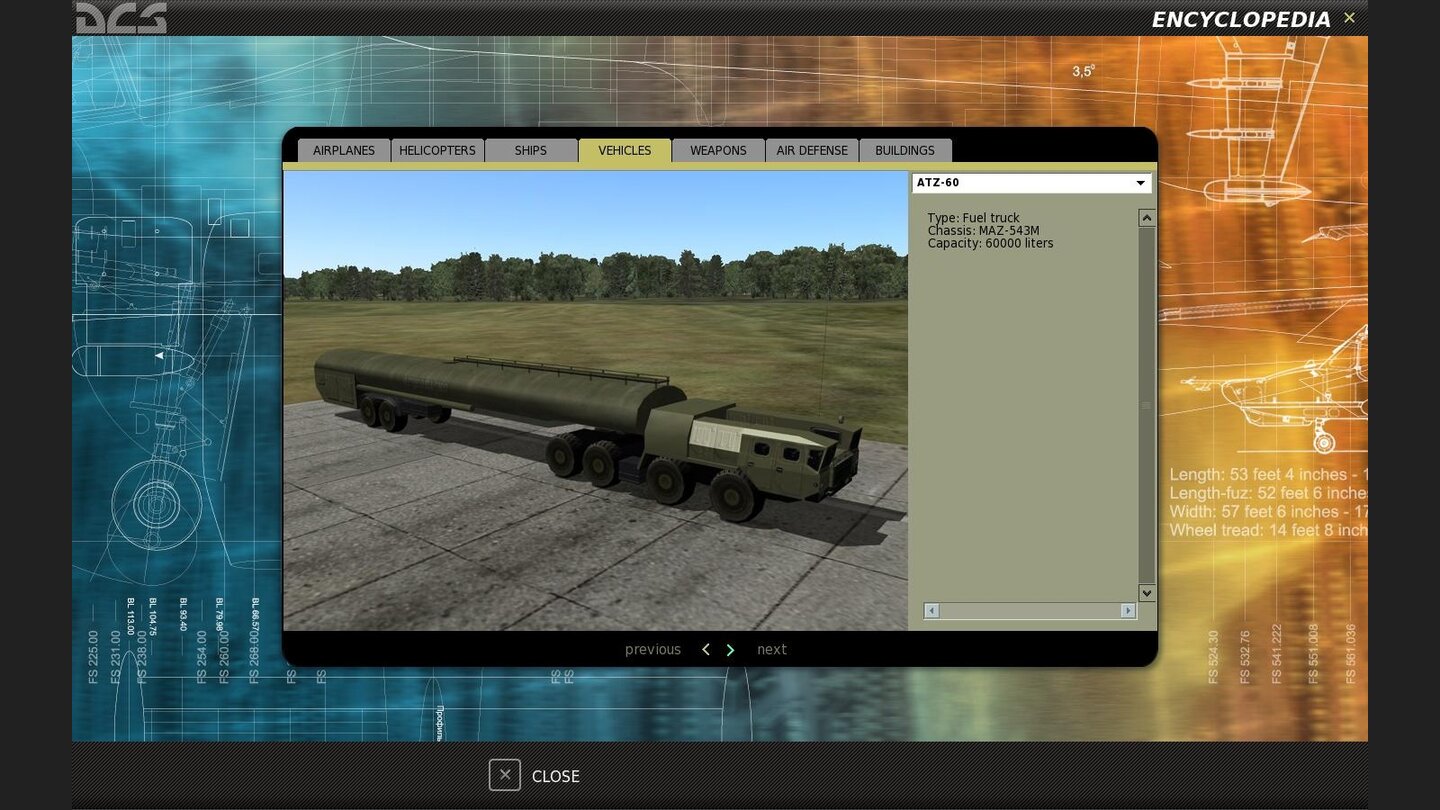1440x810 pixels.
Task: Click the CLOSE button's X icon
Action: 505,775
